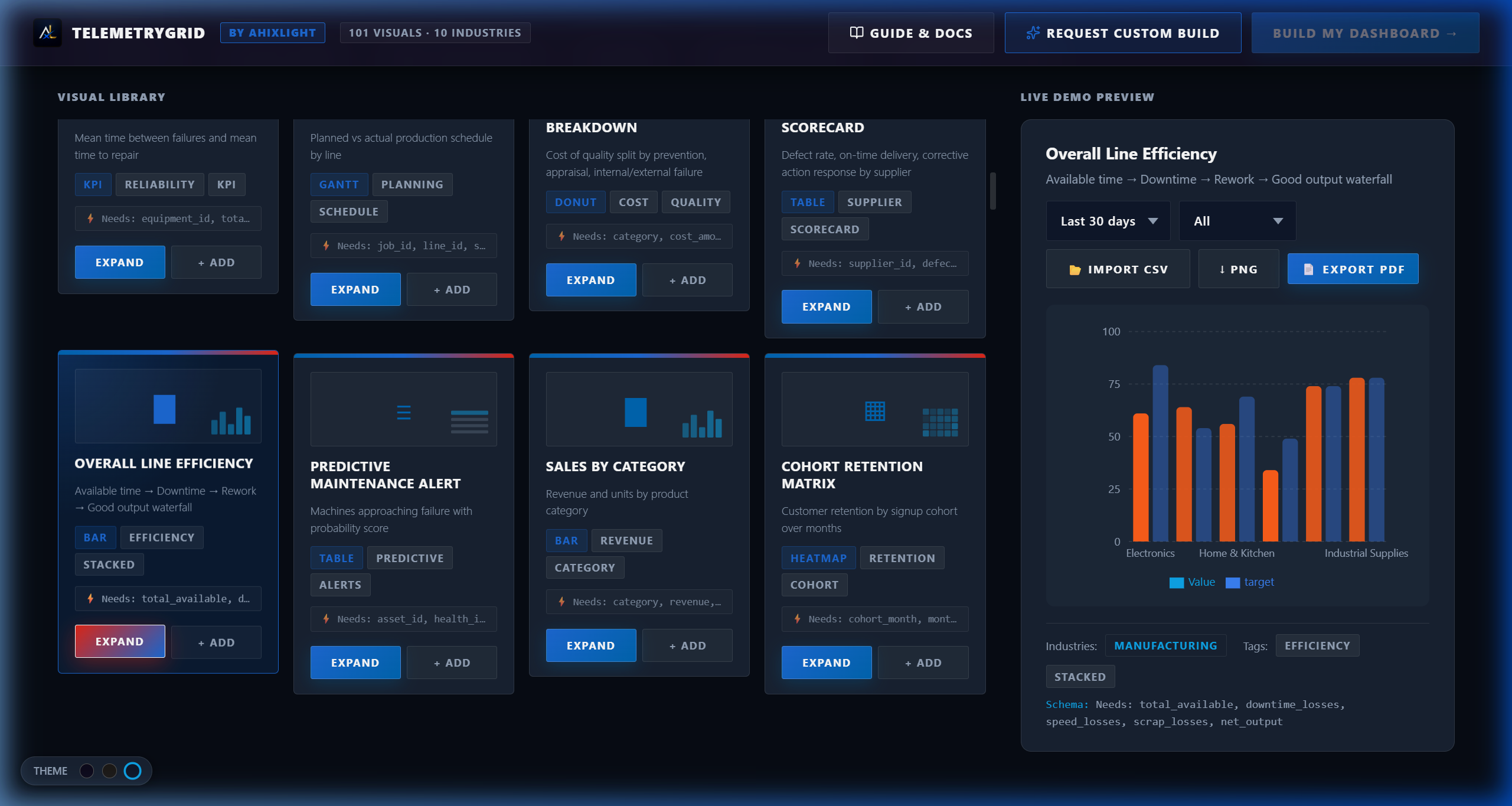This screenshot has width=1512, height=806.
Task: Filter by DONUT tag
Action: pyautogui.click(x=576, y=202)
